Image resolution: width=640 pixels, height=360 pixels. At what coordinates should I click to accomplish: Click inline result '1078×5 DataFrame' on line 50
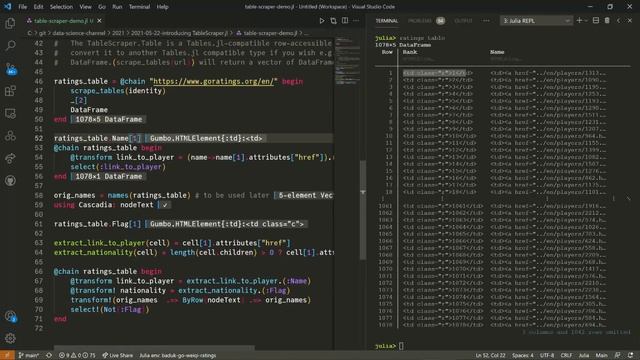coord(109,119)
